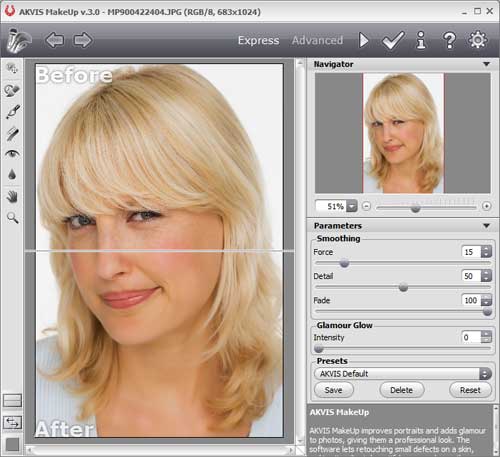
Task: Select the blur drop tool
Action: point(12,174)
